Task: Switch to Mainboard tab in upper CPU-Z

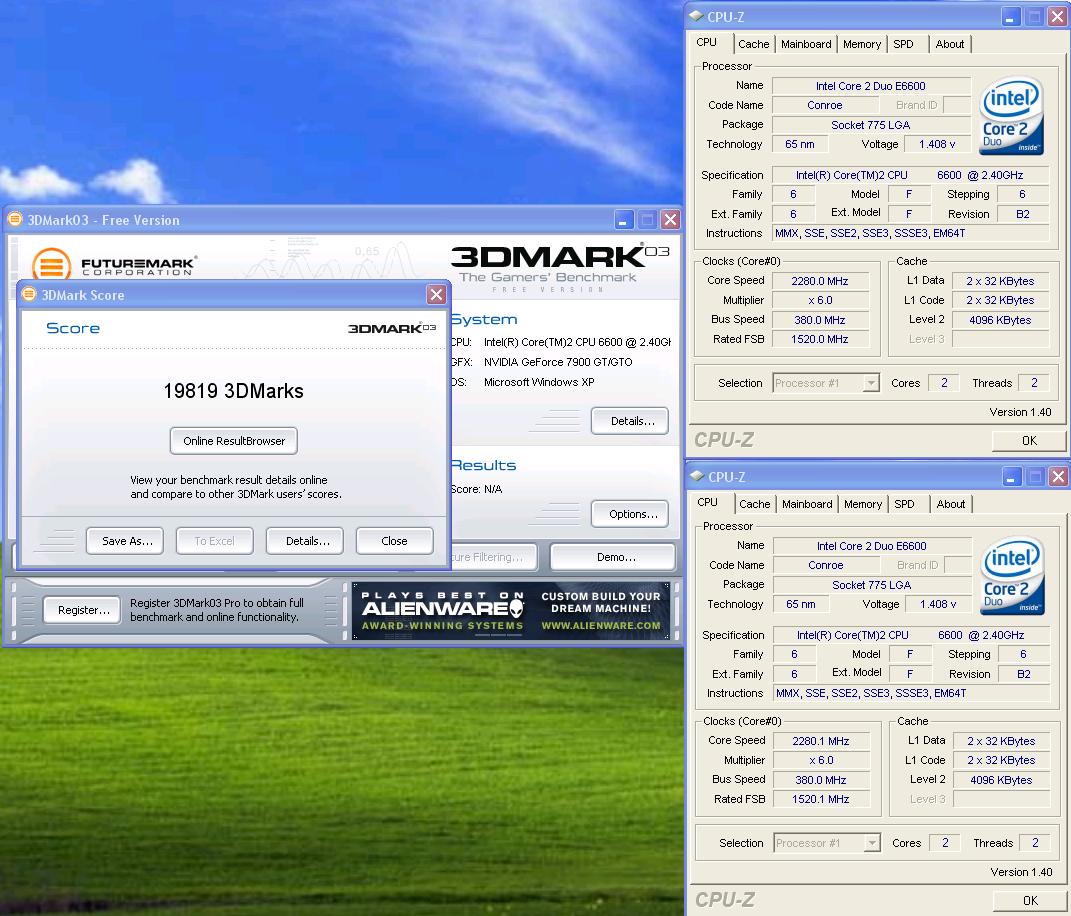Action: [x=806, y=44]
